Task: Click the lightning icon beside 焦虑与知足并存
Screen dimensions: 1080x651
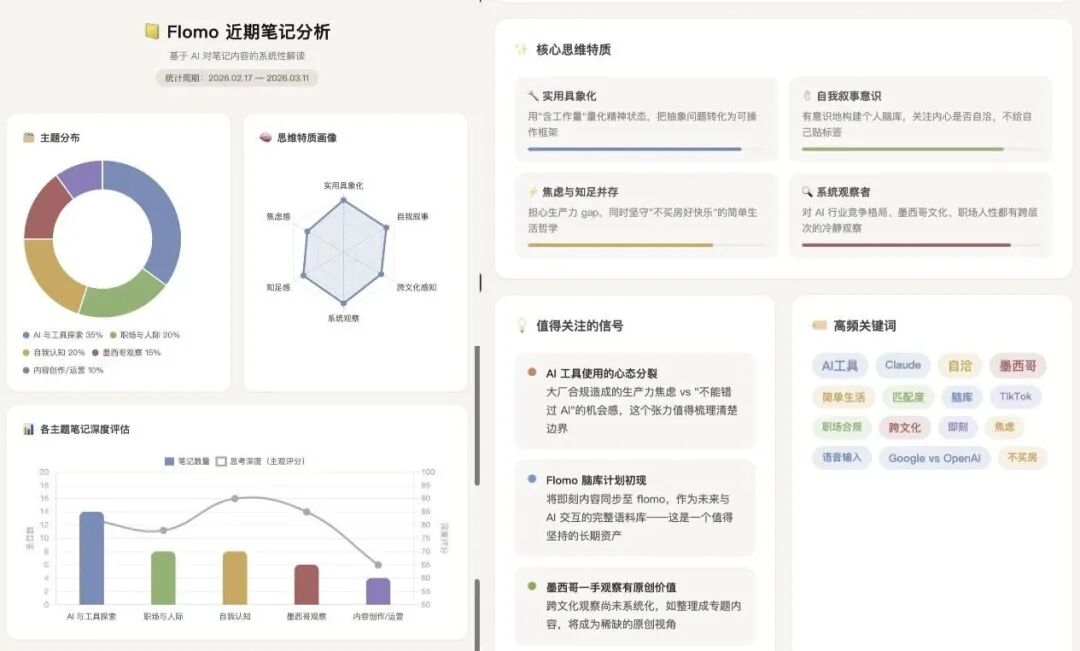Action: (x=532, y=192)
